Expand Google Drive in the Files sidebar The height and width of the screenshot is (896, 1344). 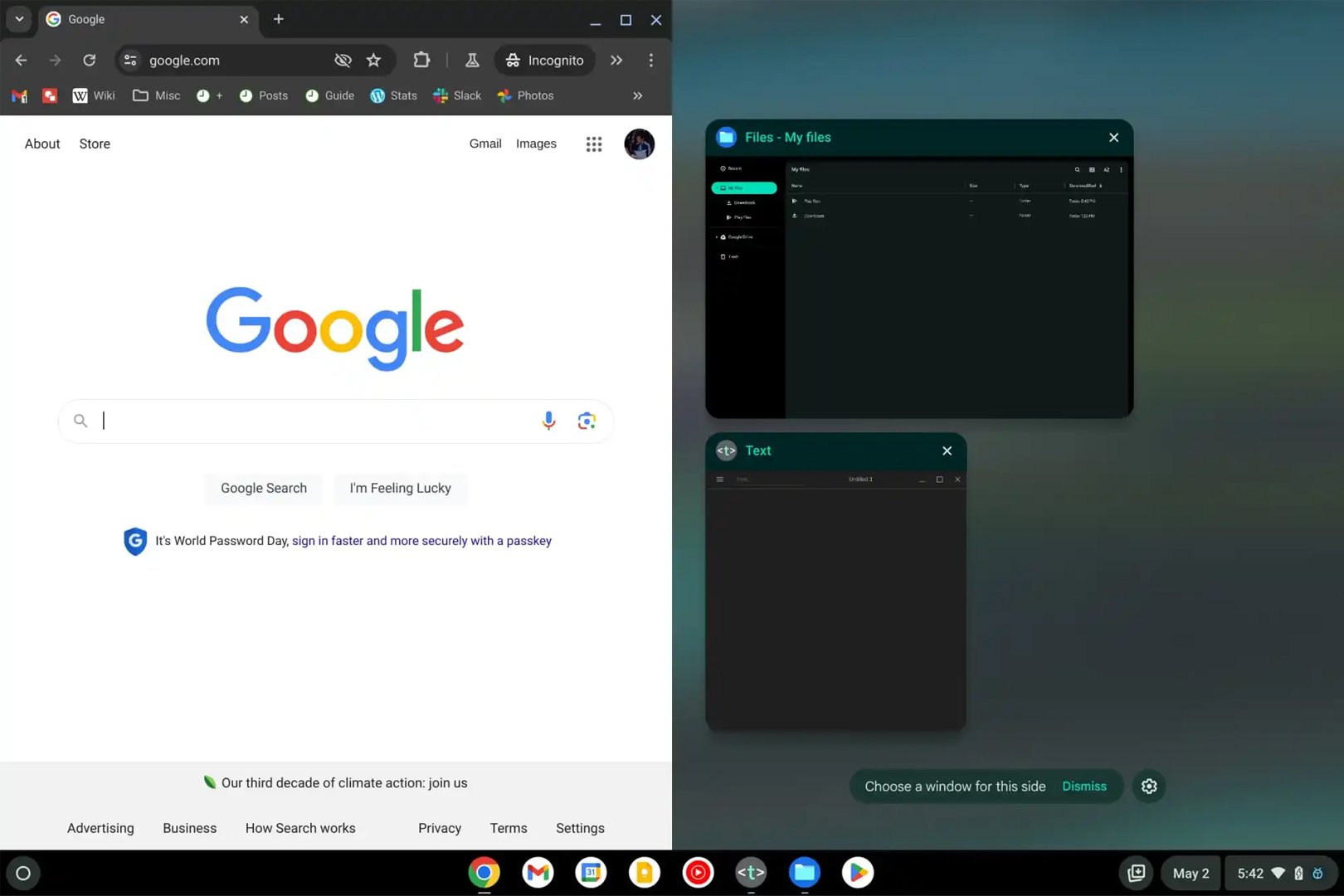click(x=717, y=236)
